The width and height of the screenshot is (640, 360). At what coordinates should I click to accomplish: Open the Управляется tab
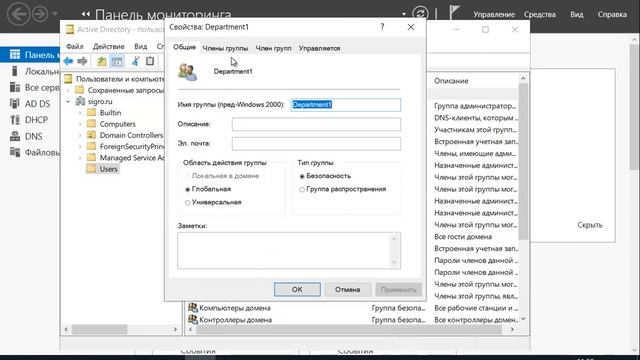click(x=319, y=48)
